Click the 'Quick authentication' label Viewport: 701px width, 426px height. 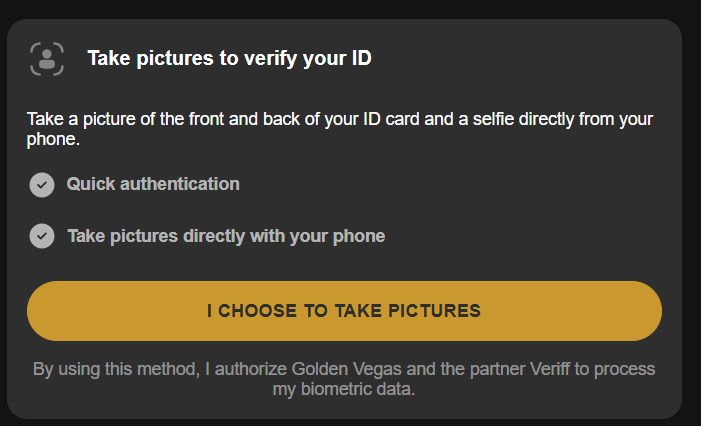(153, 184)
